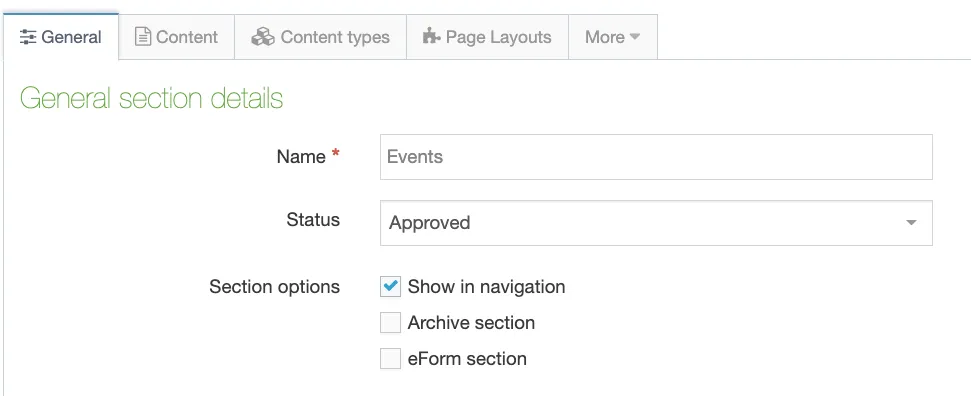Switch to the Content tab
The image size is (971, 396).
pos(176,37)
